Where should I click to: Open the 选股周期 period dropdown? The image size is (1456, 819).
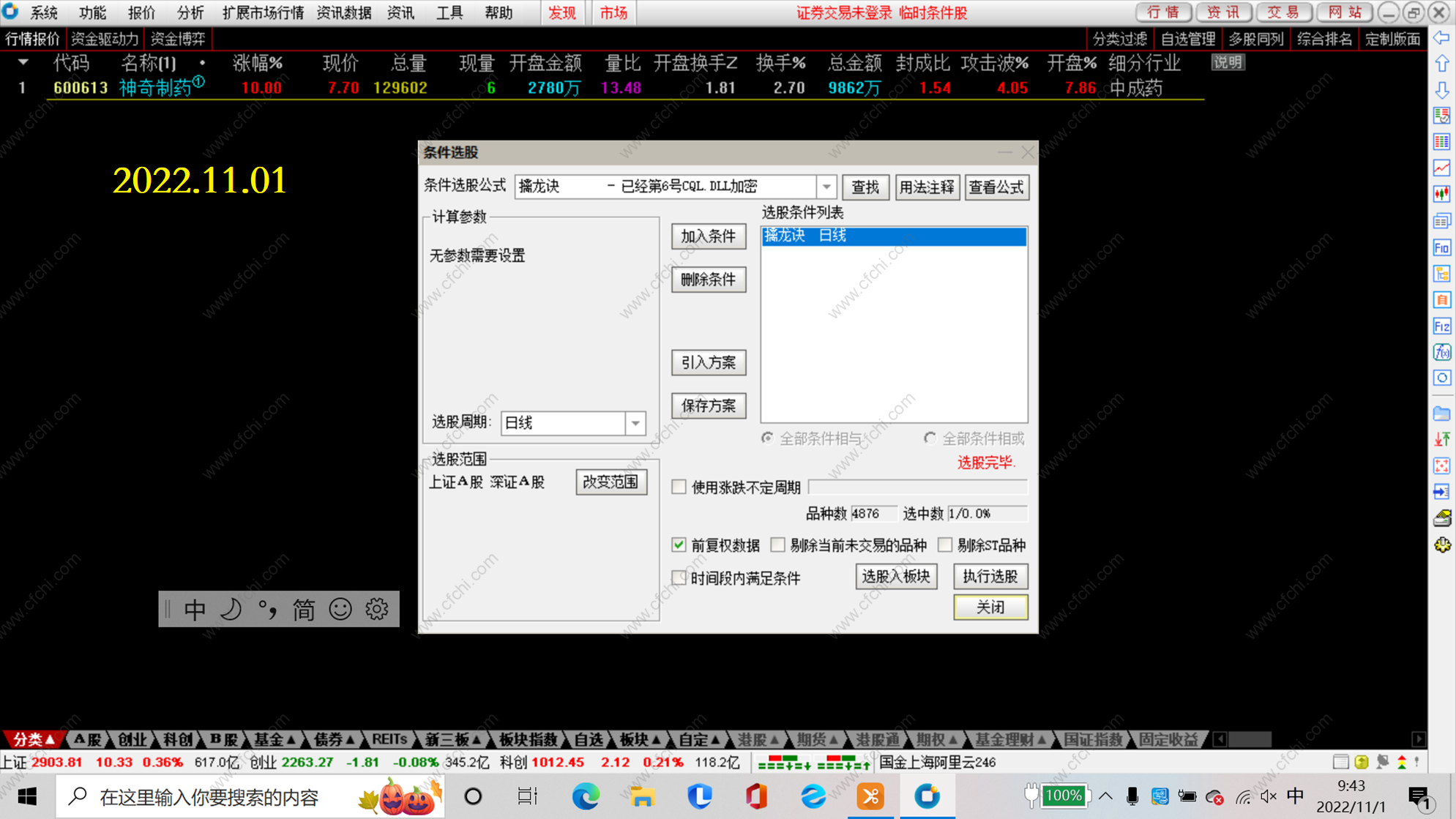[x=635, y=423]
